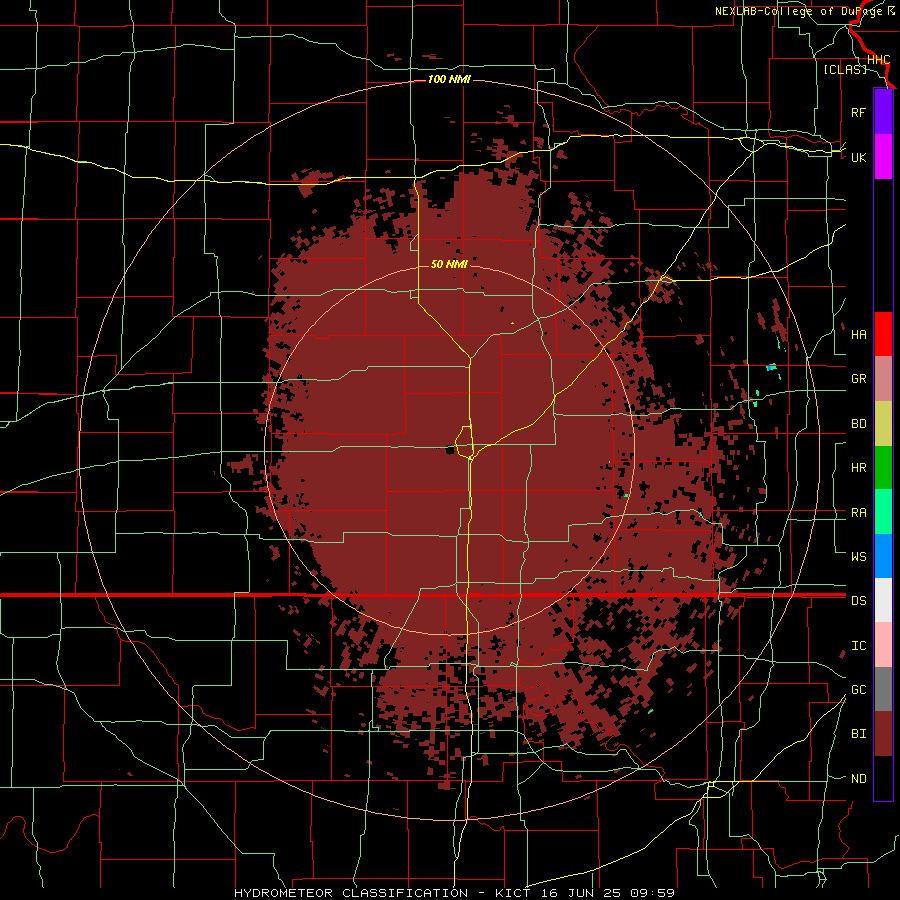This screenshot has width=900, height=900.
Task: Click the ND legend label
Action: 859,778
